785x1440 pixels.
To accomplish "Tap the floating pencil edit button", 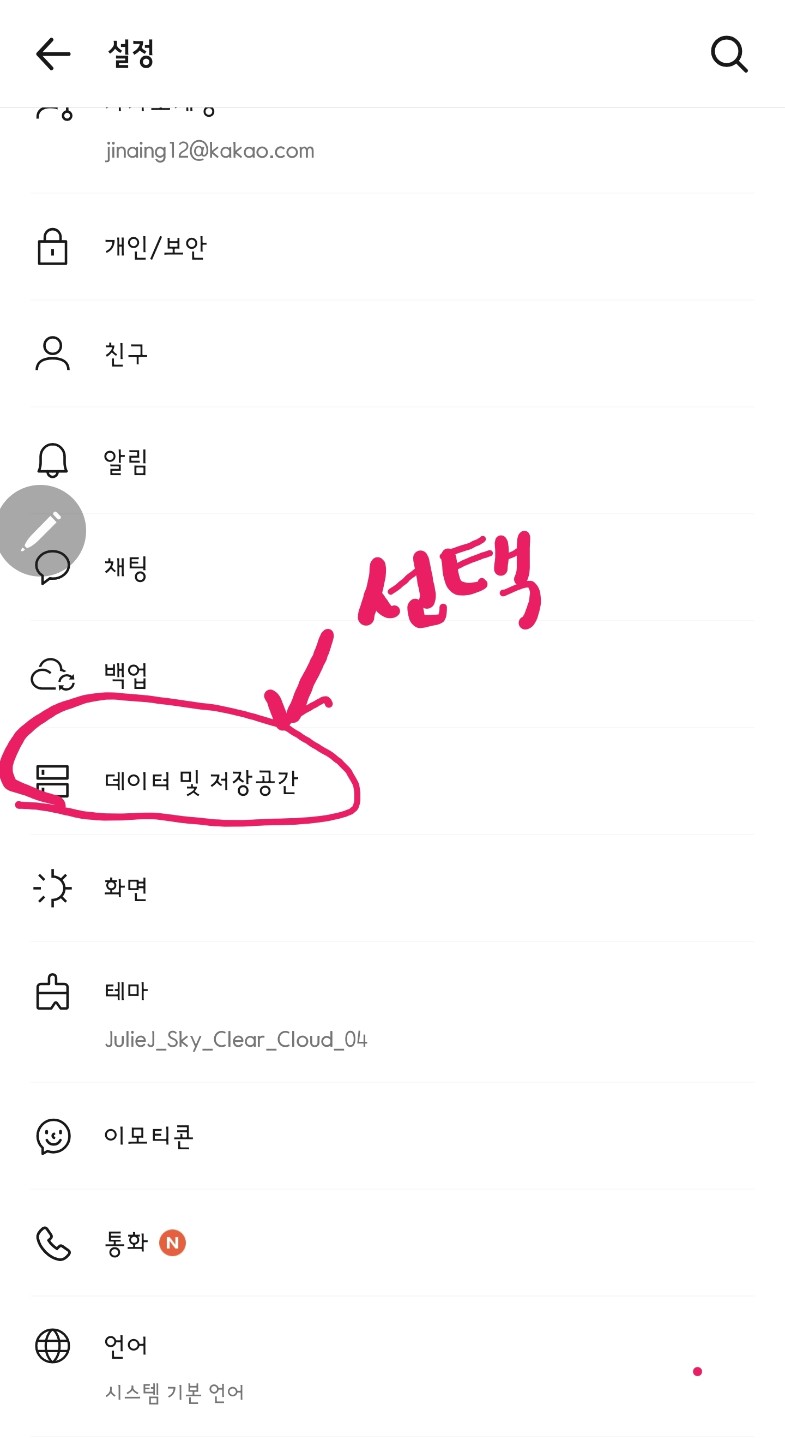I will [x=41, y=530].
